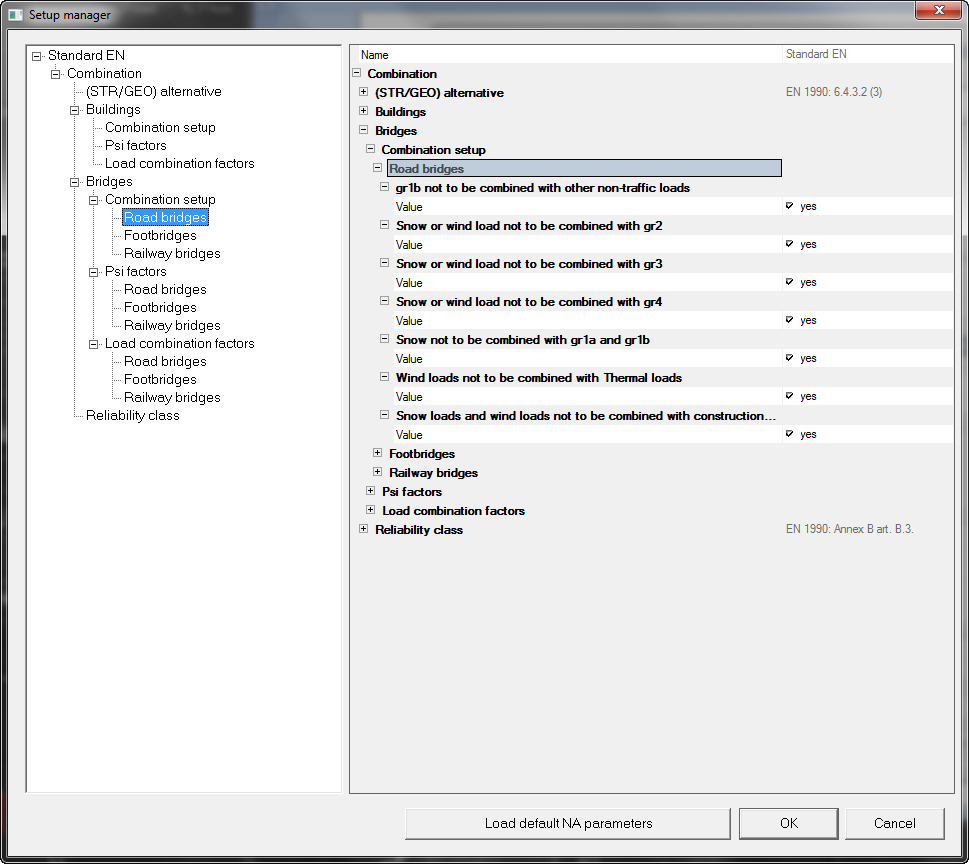
Task: Toggle yes checkbox for snow and wind with construction loads
Action: tap(789, 434)
